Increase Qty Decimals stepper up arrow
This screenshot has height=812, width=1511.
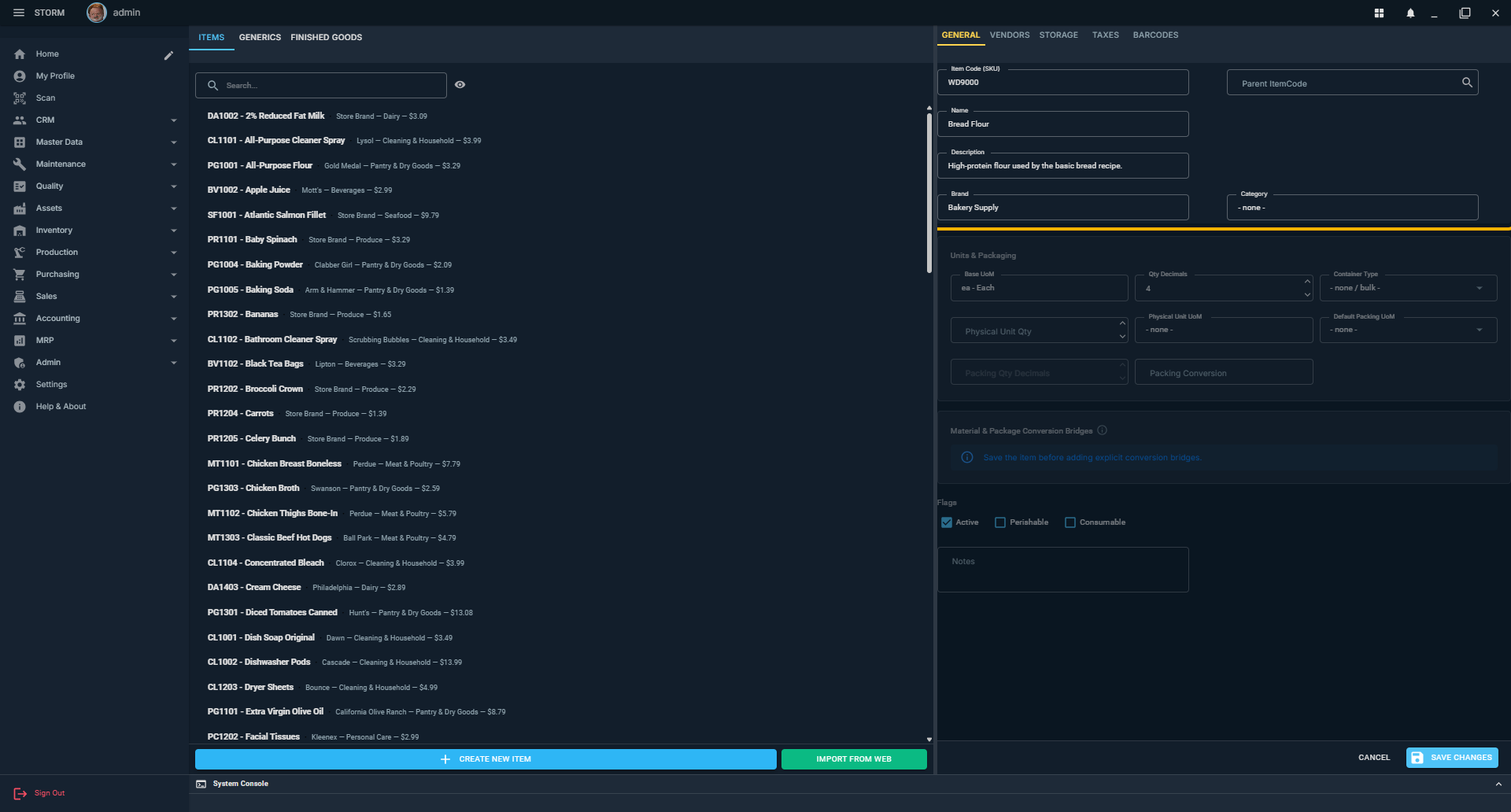tap(1307, 282)
